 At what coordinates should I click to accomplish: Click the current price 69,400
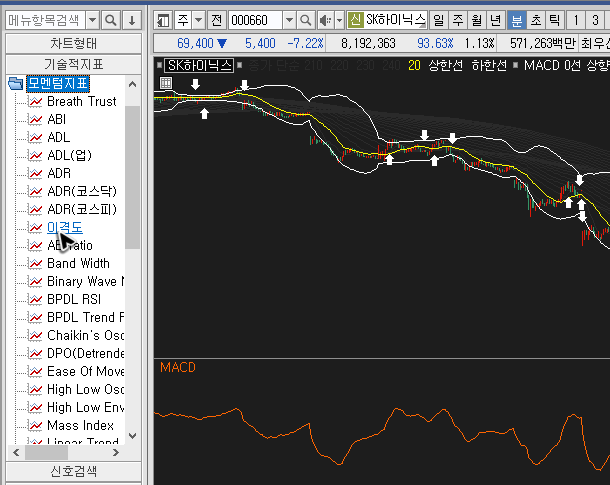point(195,43)
